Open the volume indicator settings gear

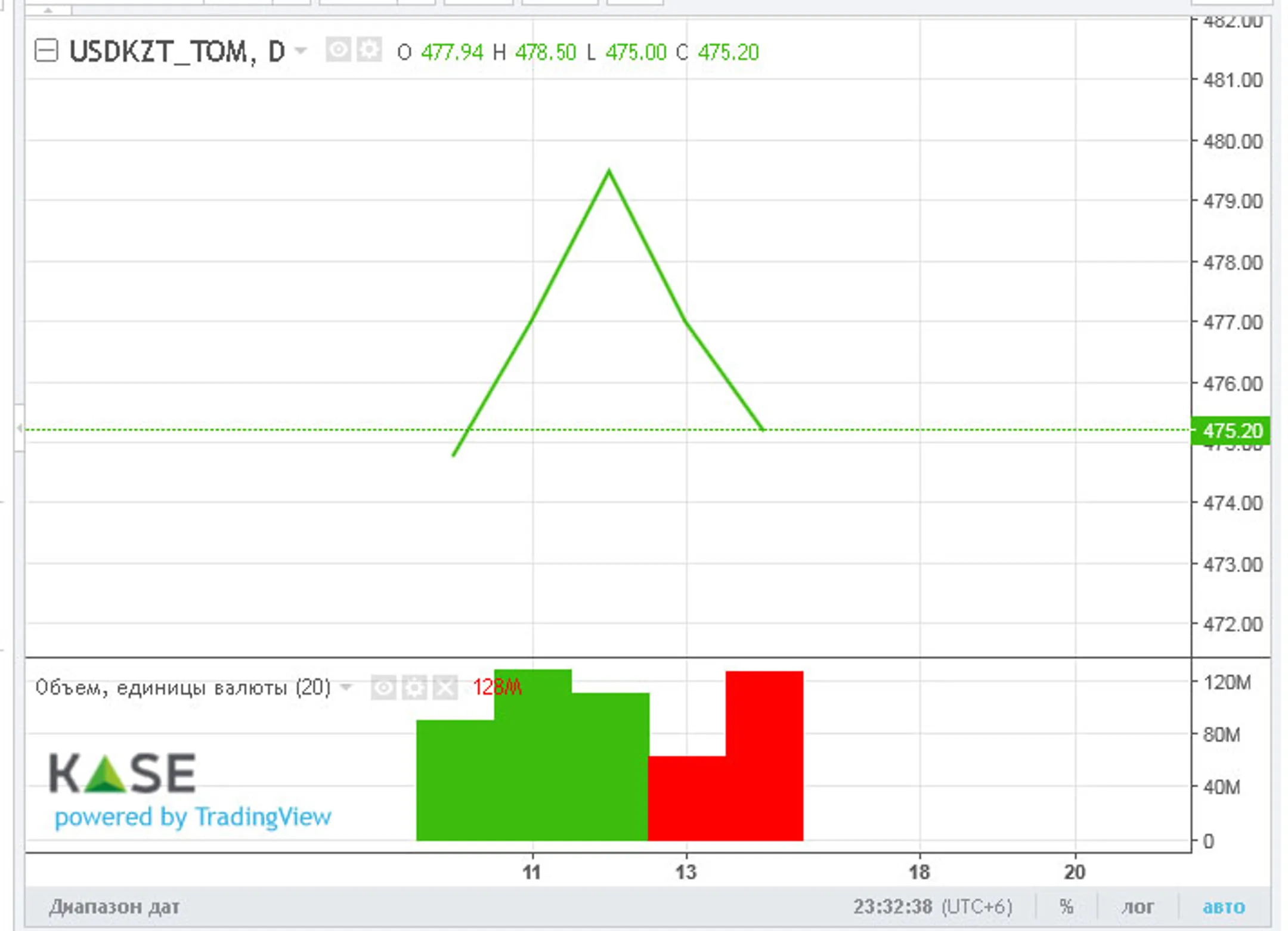(414, 687)
